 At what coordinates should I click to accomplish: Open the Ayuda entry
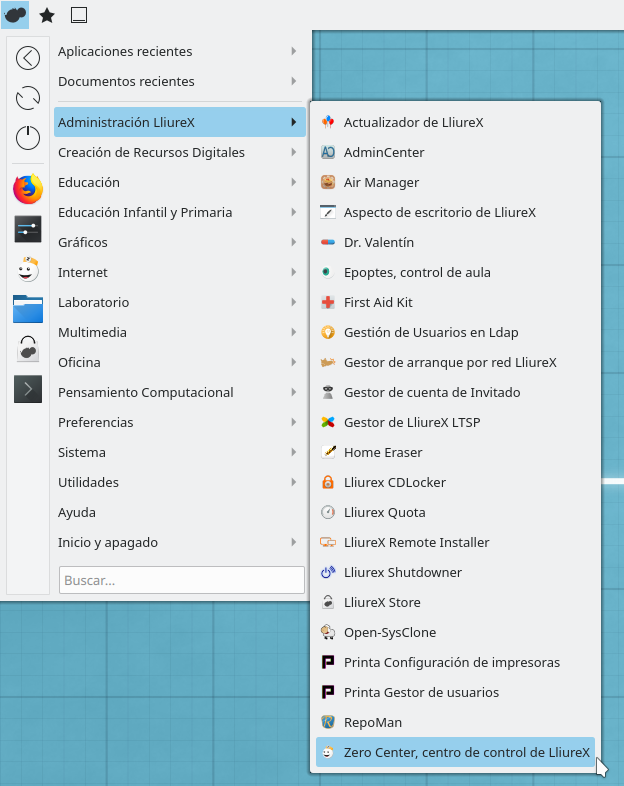(78, 512)
